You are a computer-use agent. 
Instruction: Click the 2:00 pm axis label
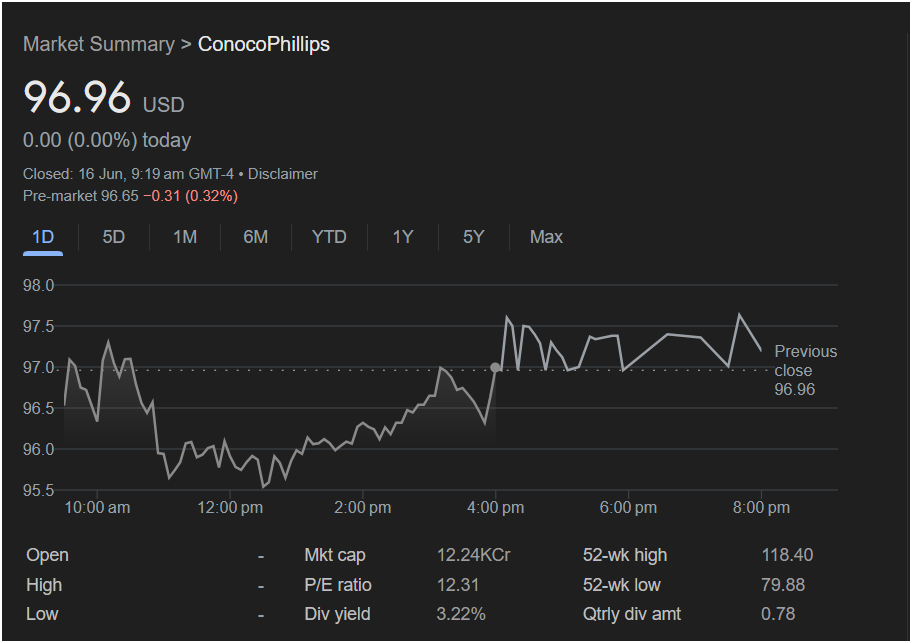pos(362,508)
